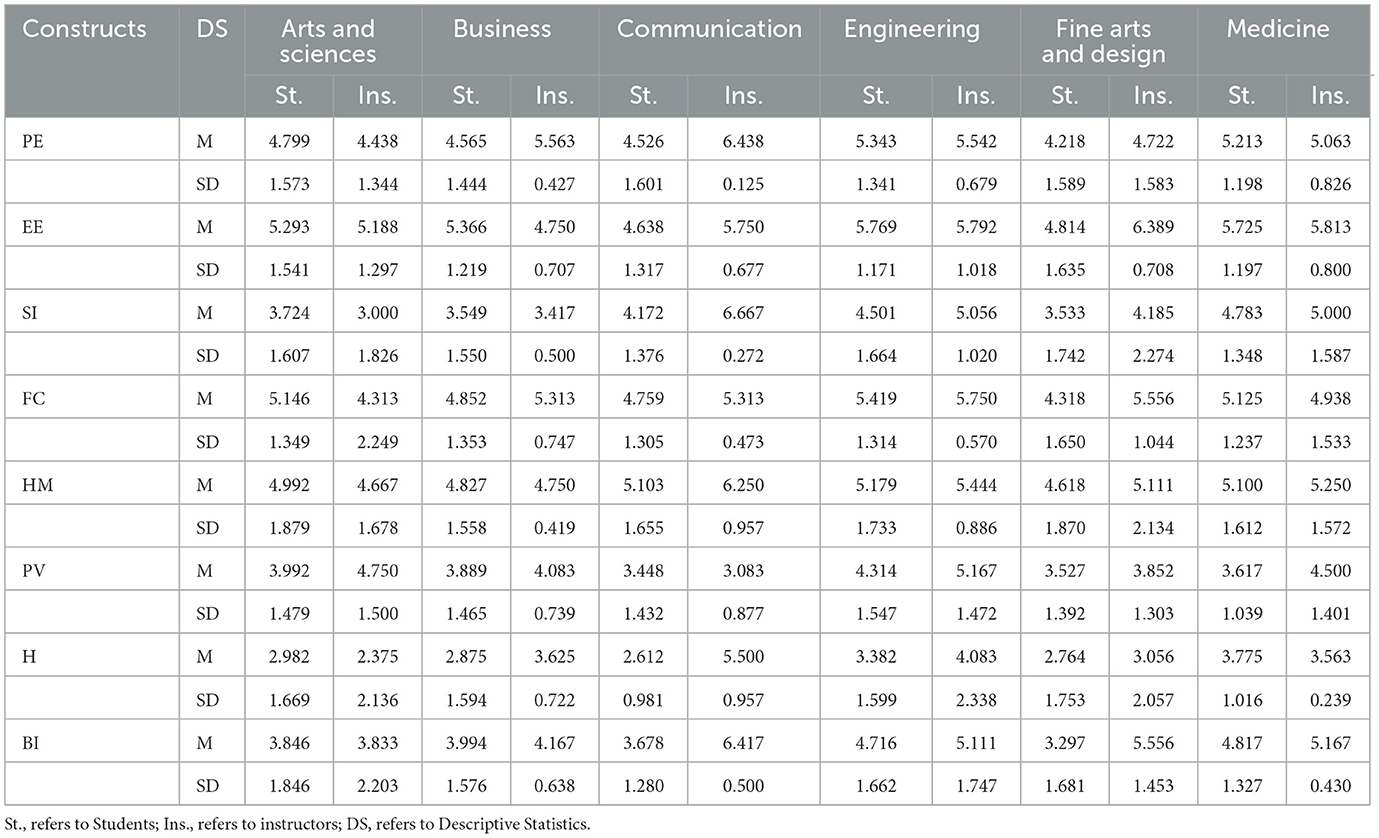Select the HM construct row label

[36, 485]
